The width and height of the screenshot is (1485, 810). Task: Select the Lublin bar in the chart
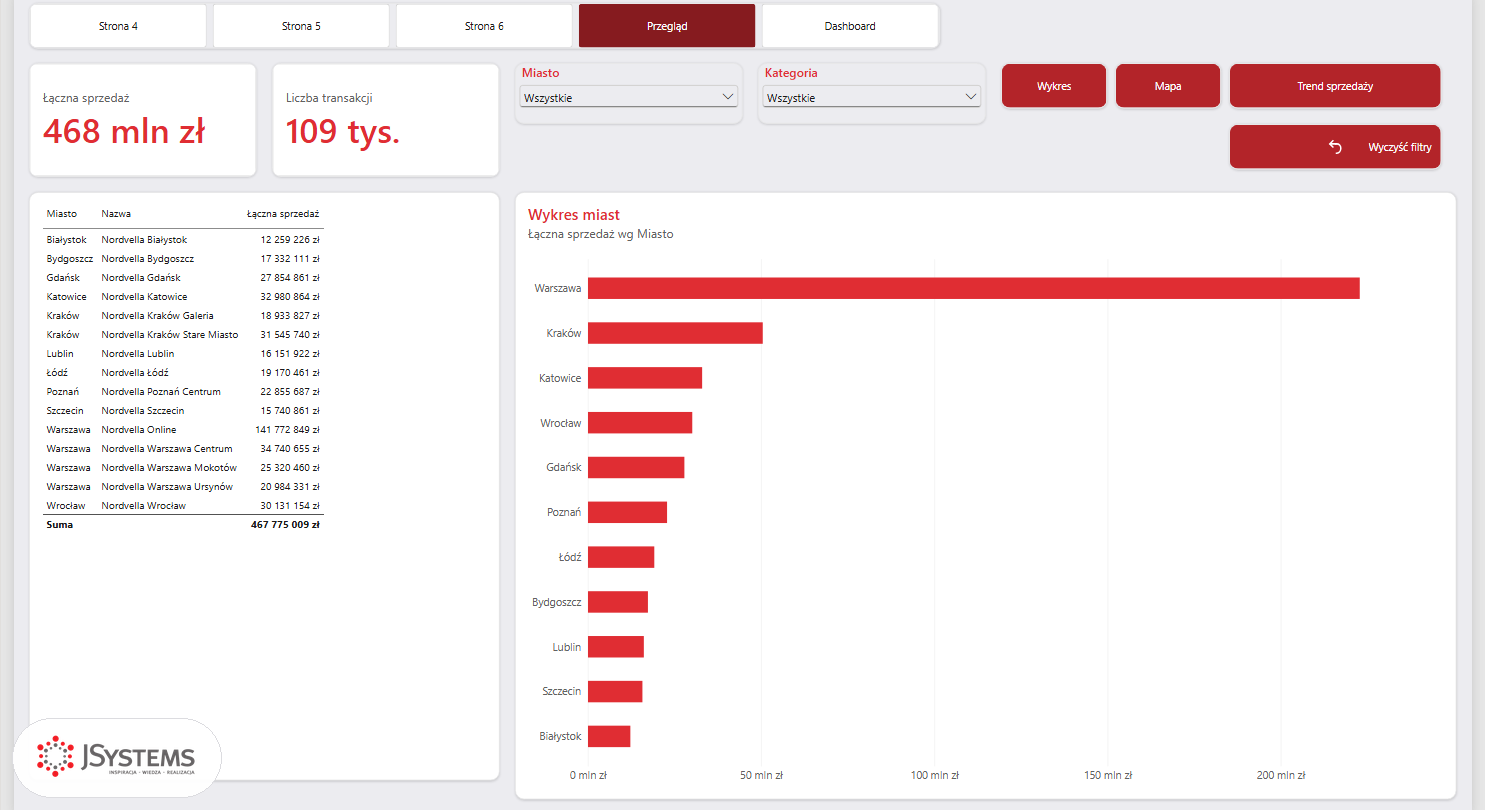(616, 647)
